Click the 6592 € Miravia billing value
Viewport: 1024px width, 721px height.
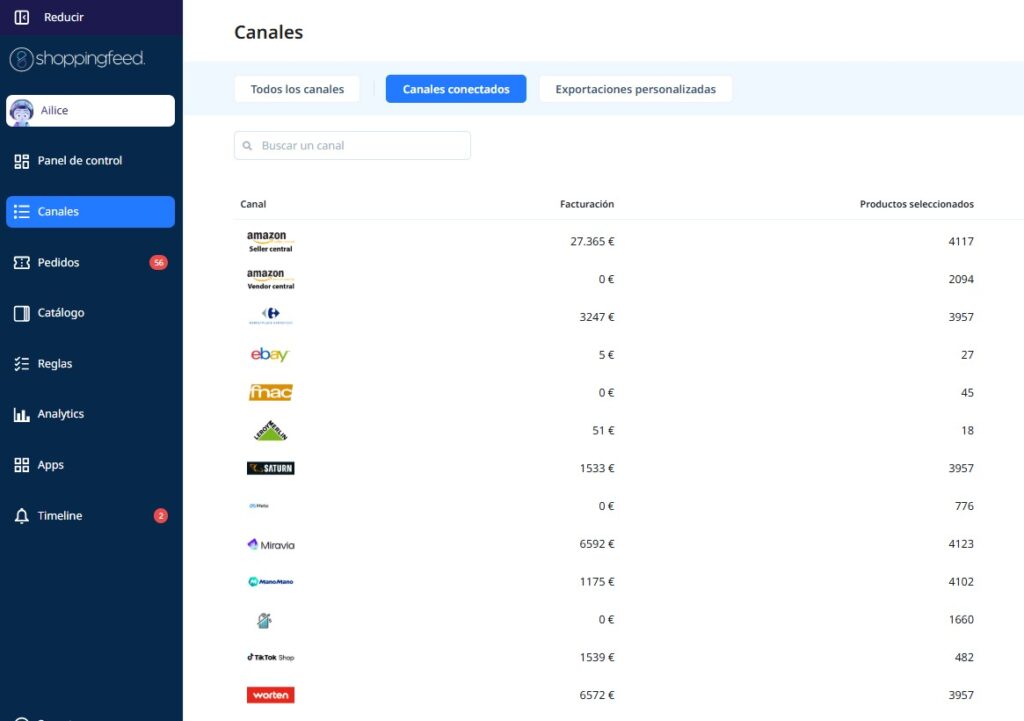click(597, 544)
